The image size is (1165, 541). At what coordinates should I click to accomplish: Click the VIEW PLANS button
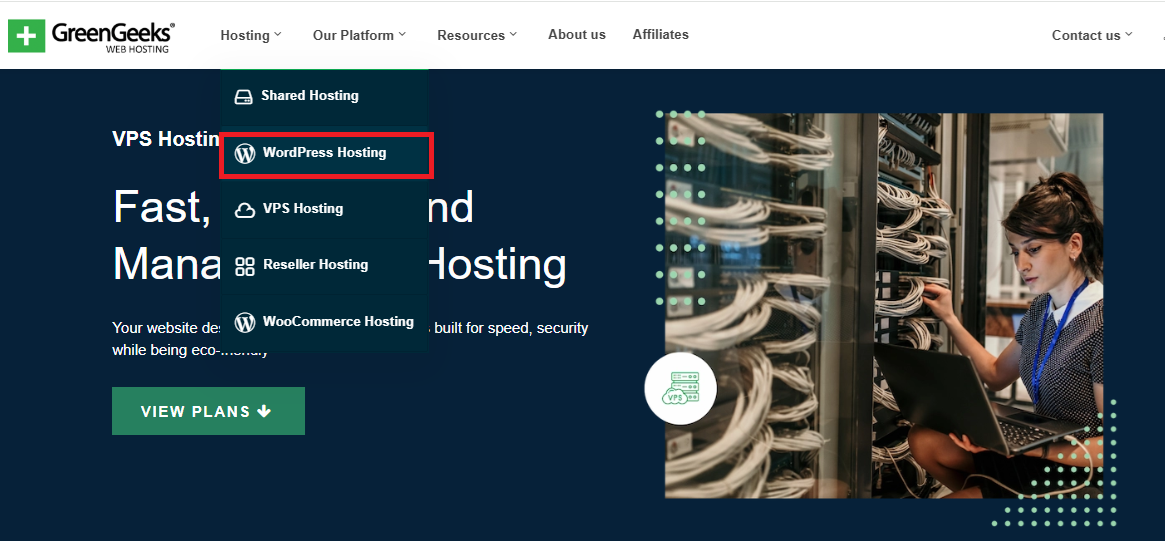click(208, 411)
